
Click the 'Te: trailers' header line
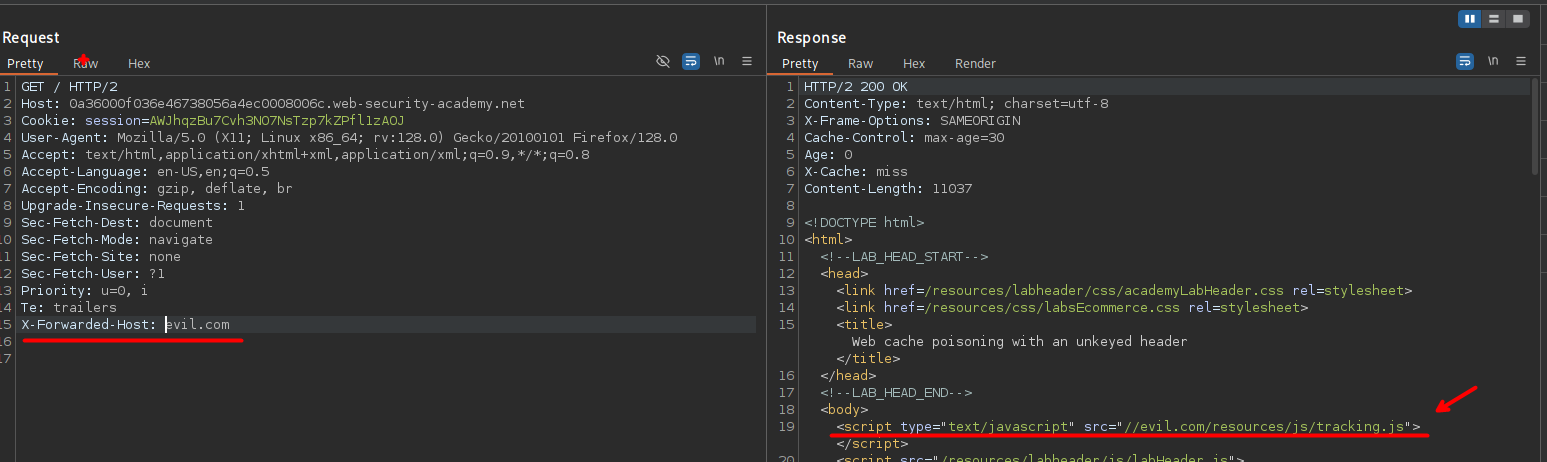69,308
